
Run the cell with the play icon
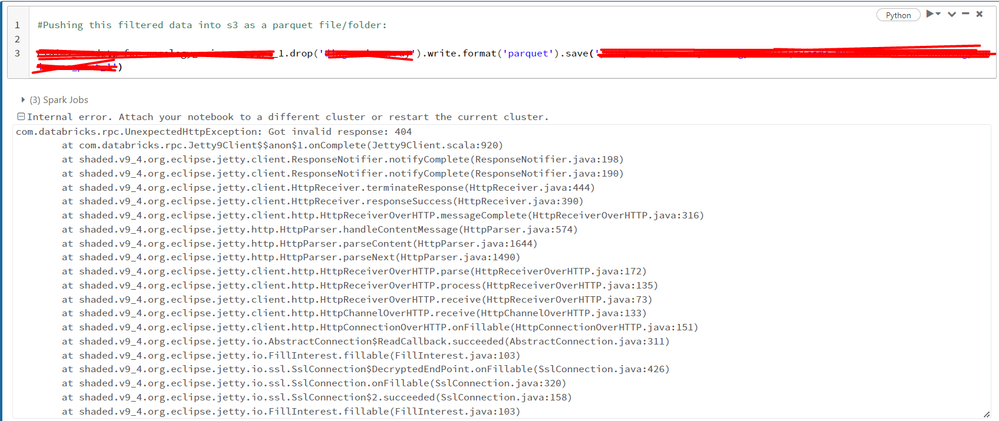point(931,14)
